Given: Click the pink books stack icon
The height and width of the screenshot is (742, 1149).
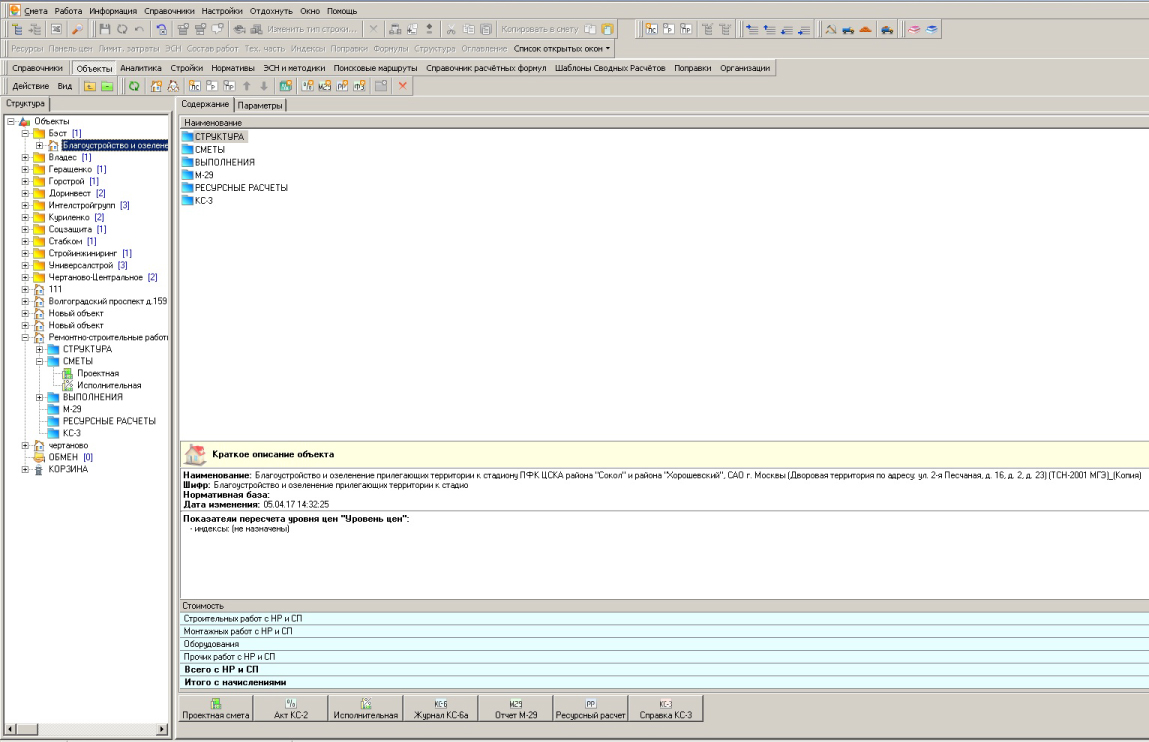Looking at the screenshot, I should (914, 29).
